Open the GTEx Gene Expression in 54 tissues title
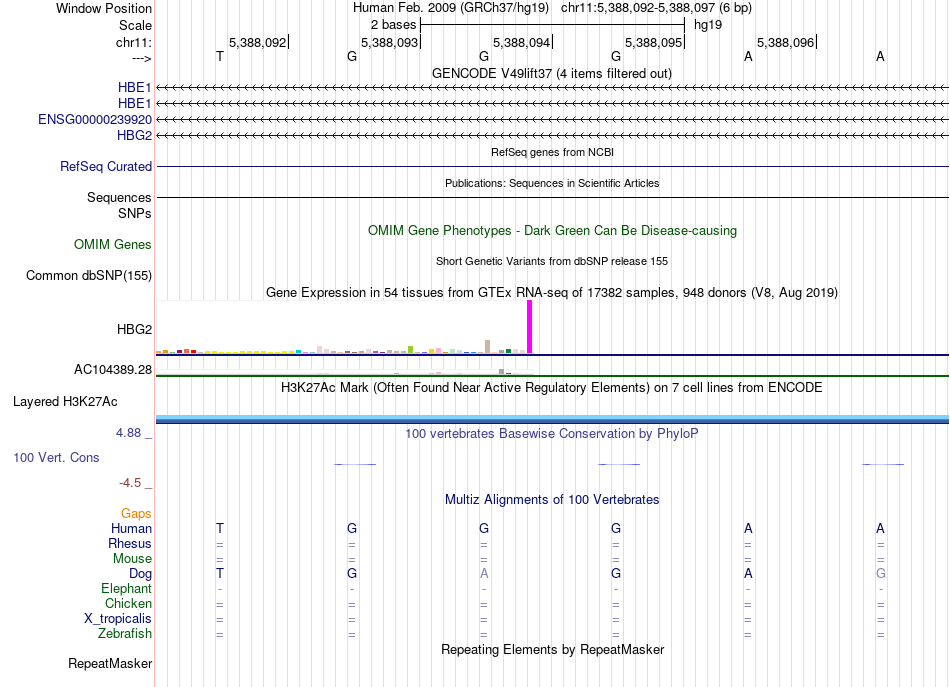The image size is (950, 687). pyautogui.click(x=552, y=293)
